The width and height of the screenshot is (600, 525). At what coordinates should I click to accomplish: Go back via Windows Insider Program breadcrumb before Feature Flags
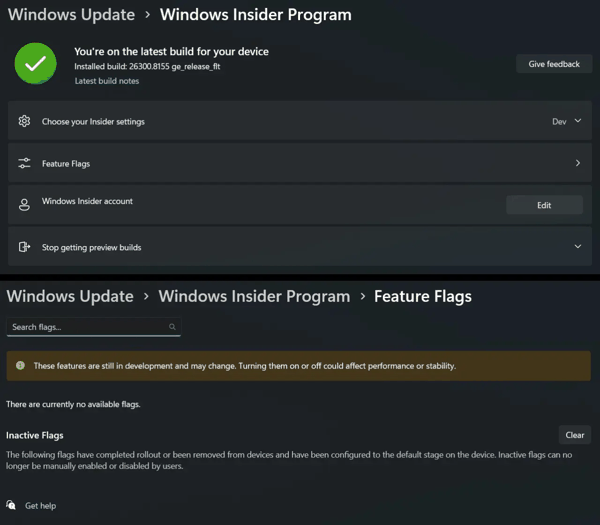[254, 296]
